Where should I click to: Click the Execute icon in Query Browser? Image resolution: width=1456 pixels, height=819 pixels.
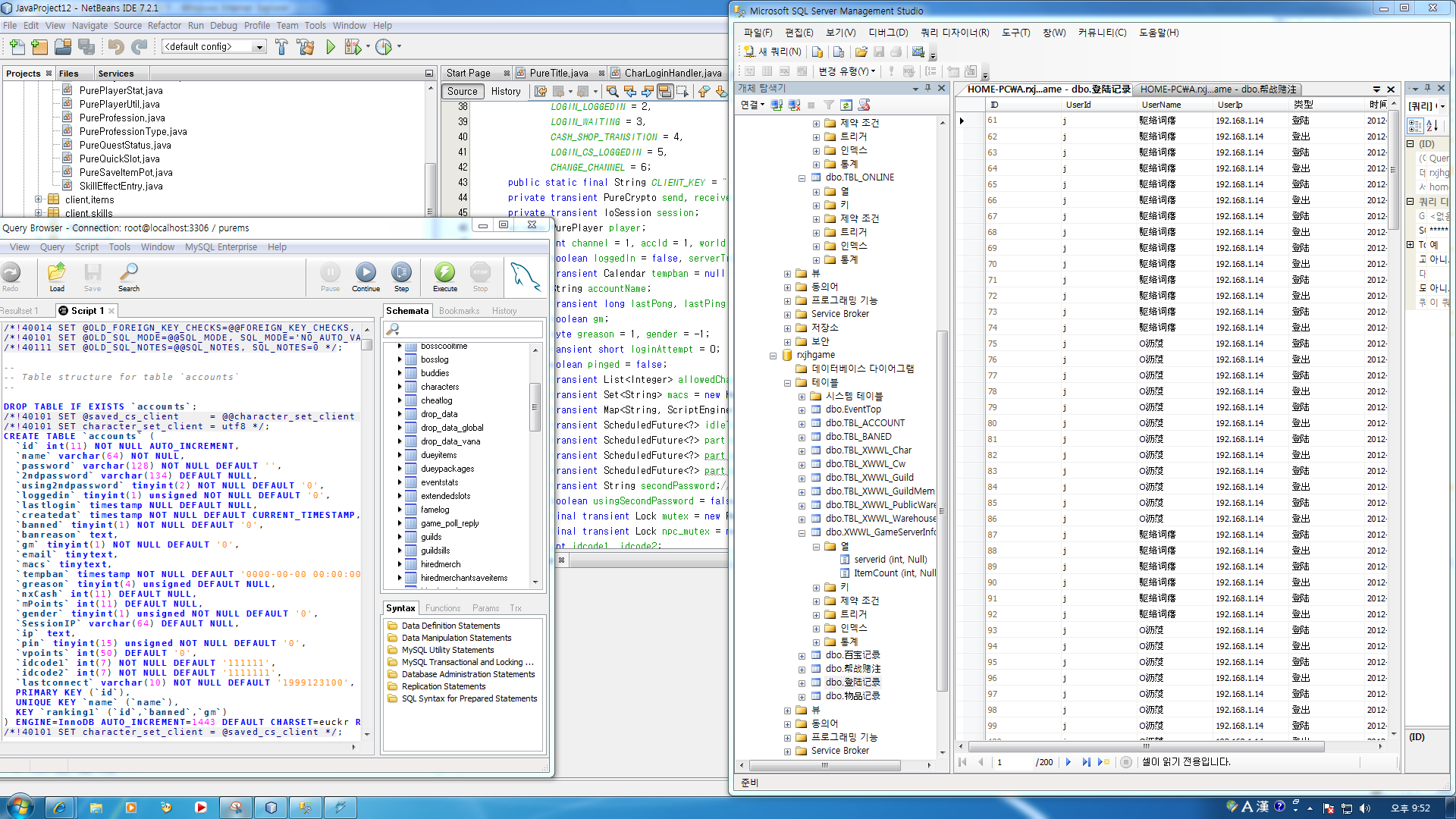[444, 277]
